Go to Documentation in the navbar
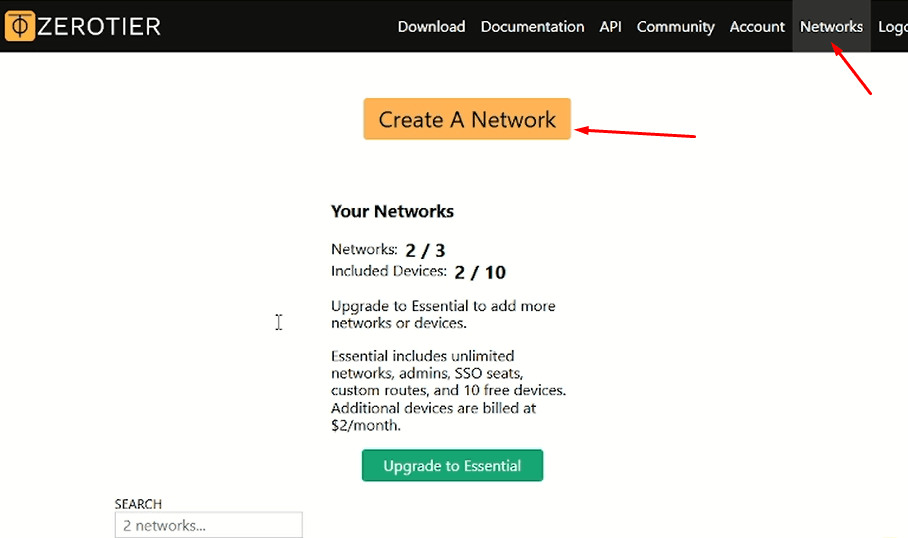 click(532, 27)
